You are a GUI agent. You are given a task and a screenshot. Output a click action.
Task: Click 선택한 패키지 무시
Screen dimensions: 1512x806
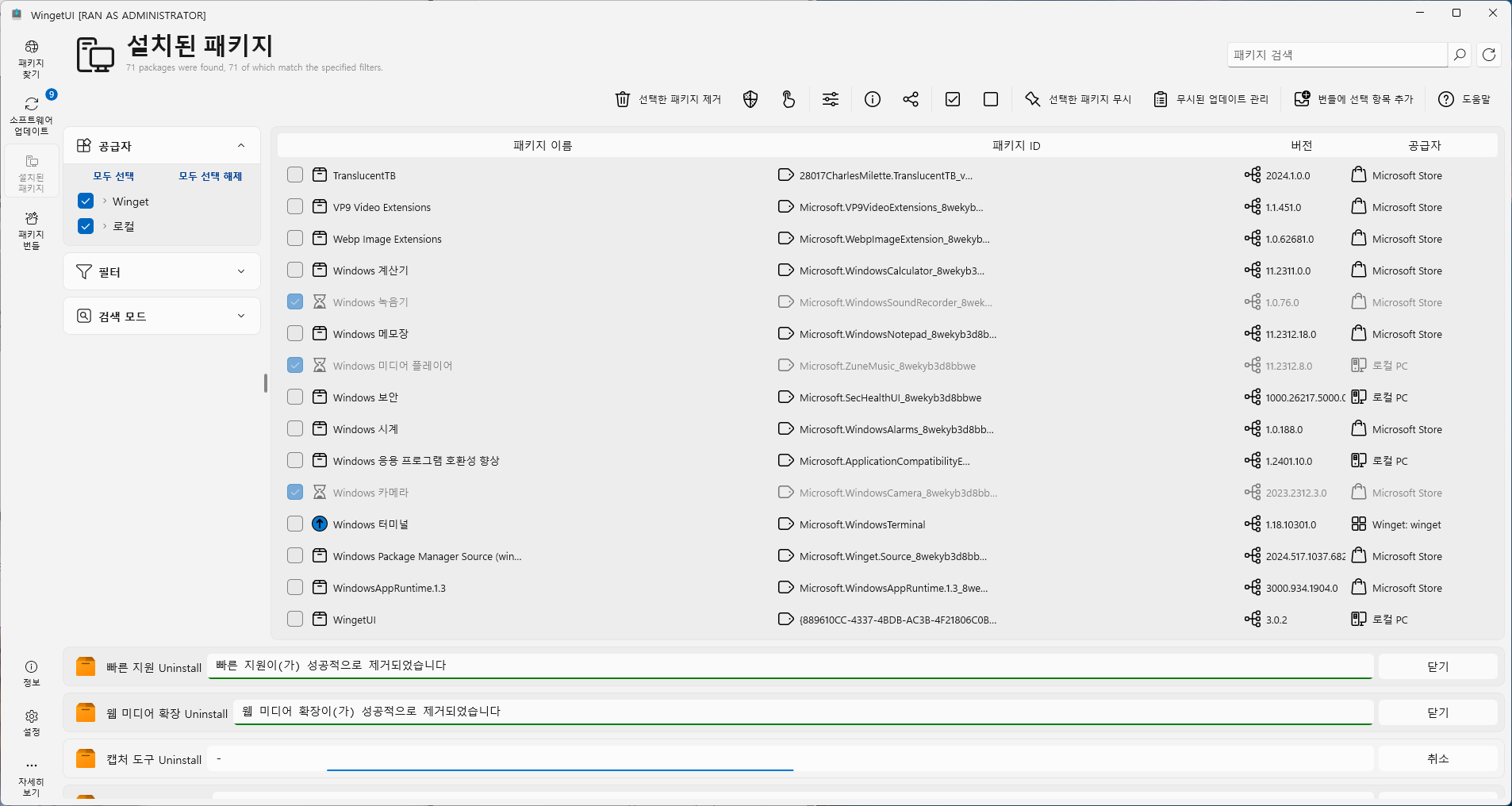(x=1077, y=99)
